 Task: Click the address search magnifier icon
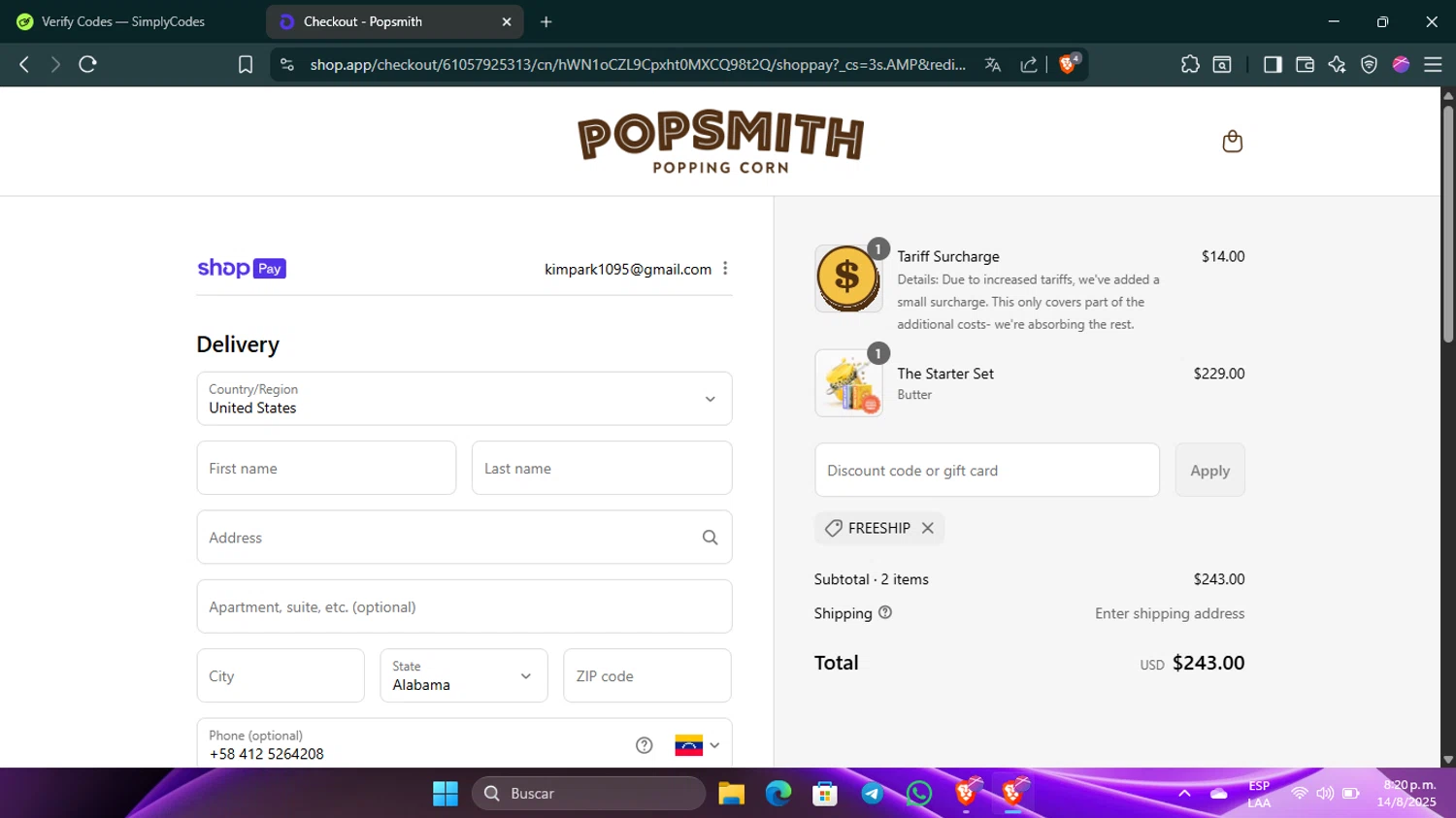pyautogui.click(x=710, y=538)
